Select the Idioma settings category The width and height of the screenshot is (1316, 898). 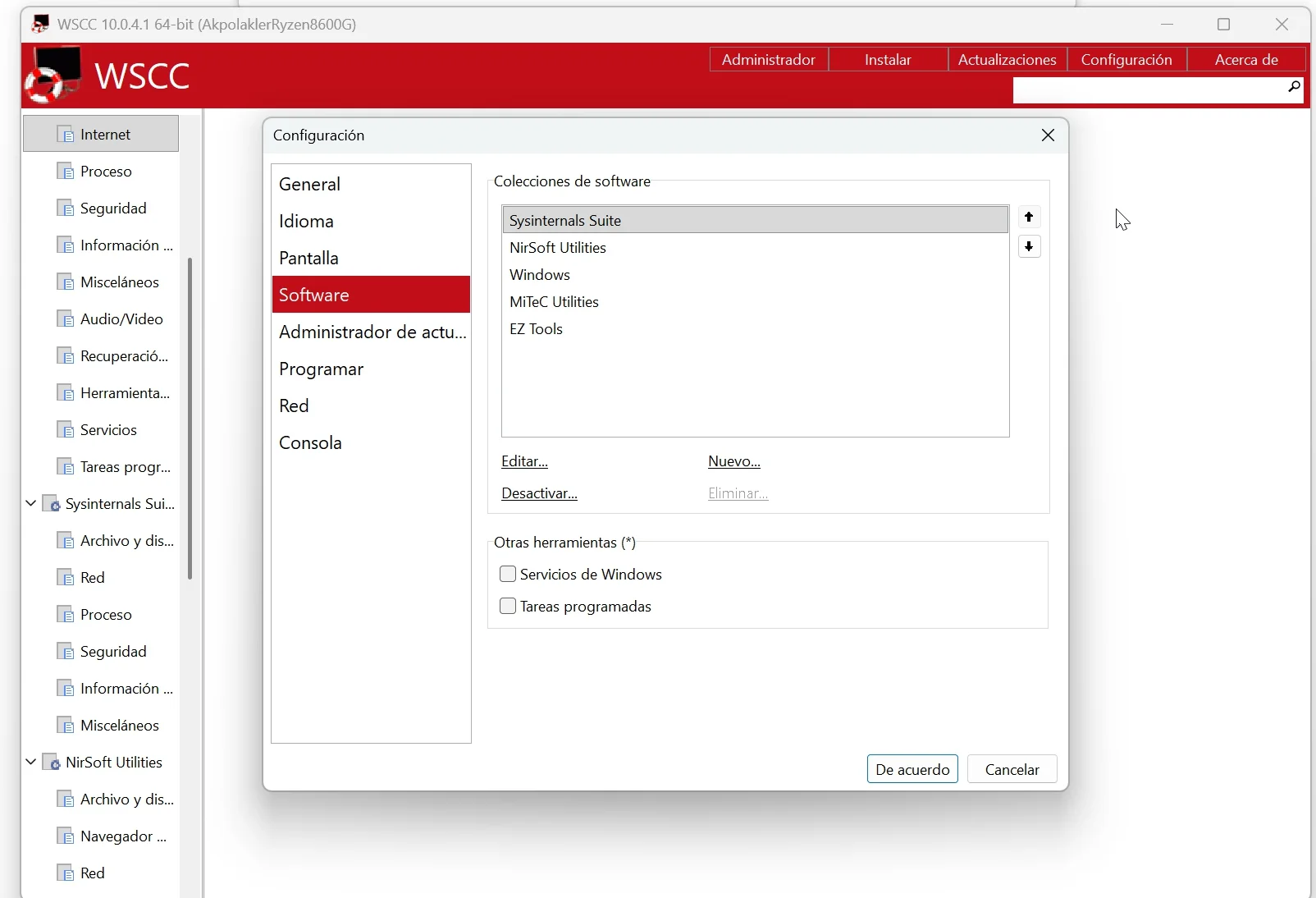[371, 221]
